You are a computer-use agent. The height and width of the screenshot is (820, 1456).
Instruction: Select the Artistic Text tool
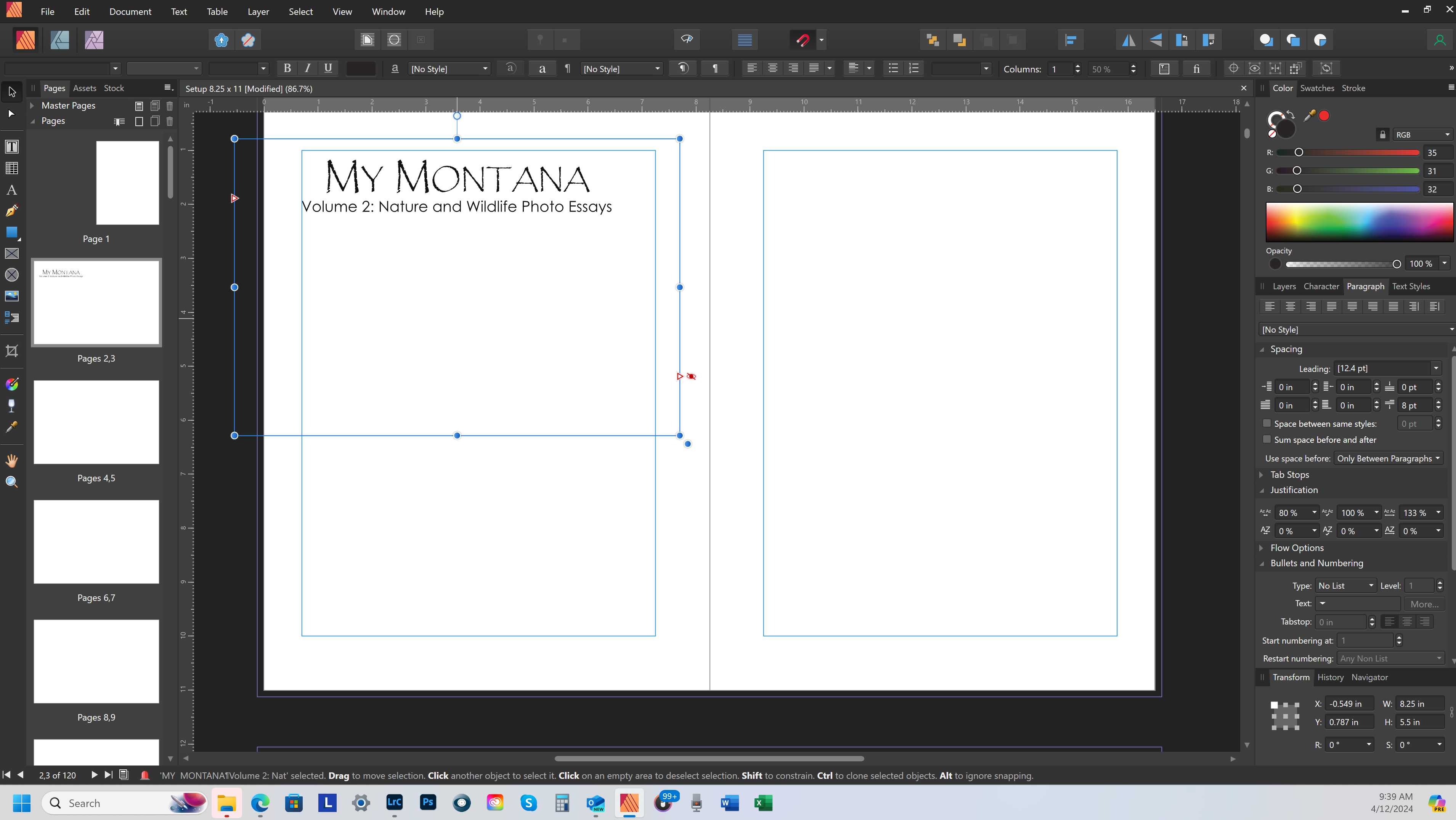pyautogui.click(x=11, y=190)
